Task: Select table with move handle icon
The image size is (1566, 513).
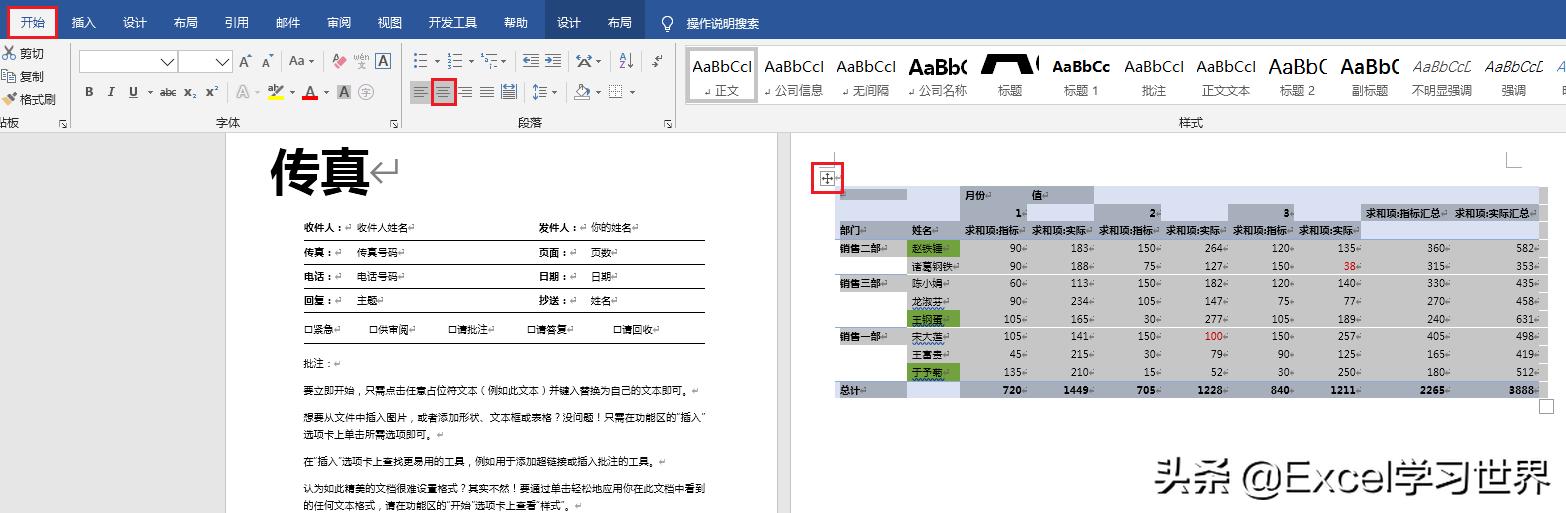Action: [x=827, y=179]
